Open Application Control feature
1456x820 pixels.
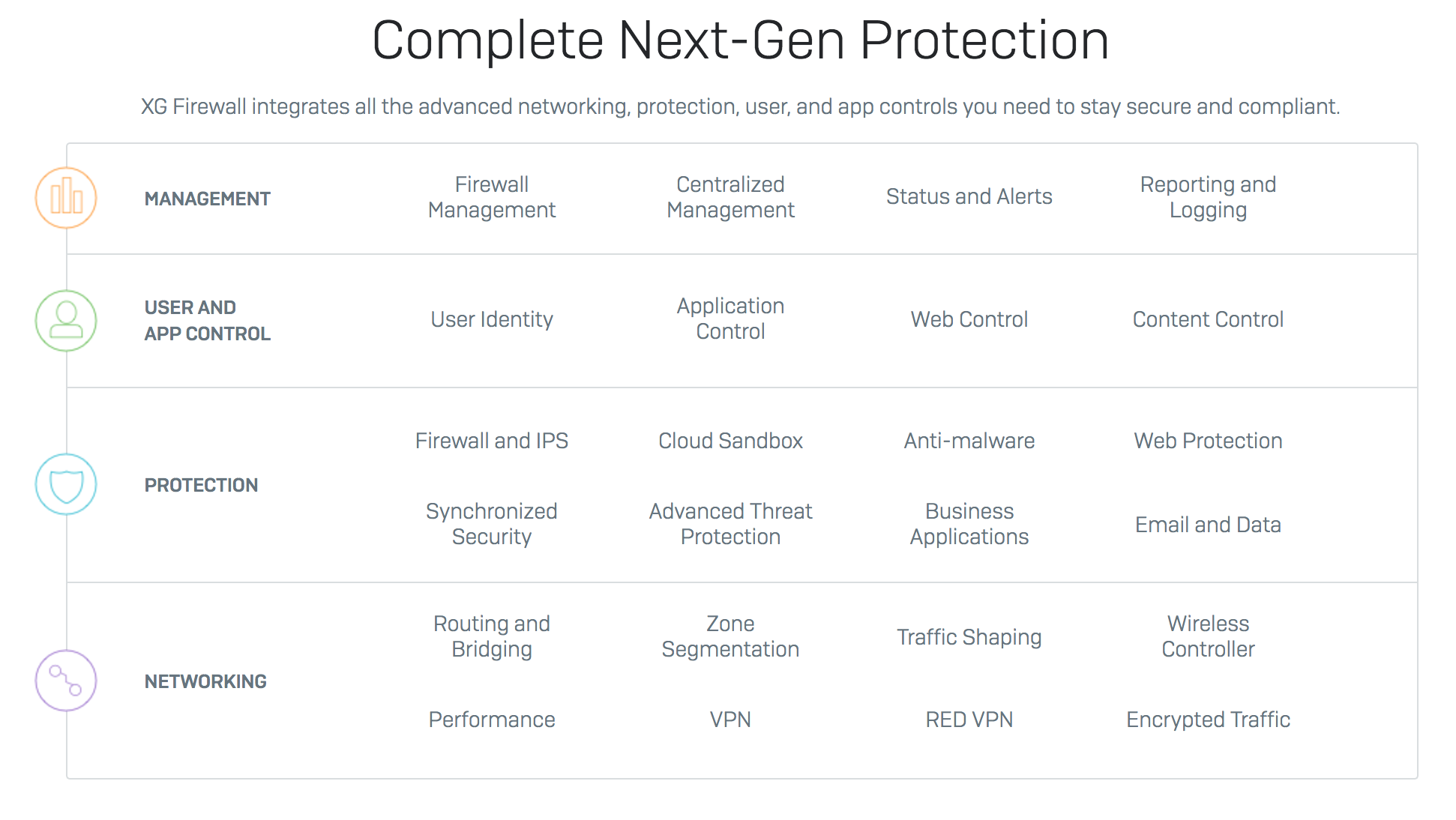pos(731,319)
